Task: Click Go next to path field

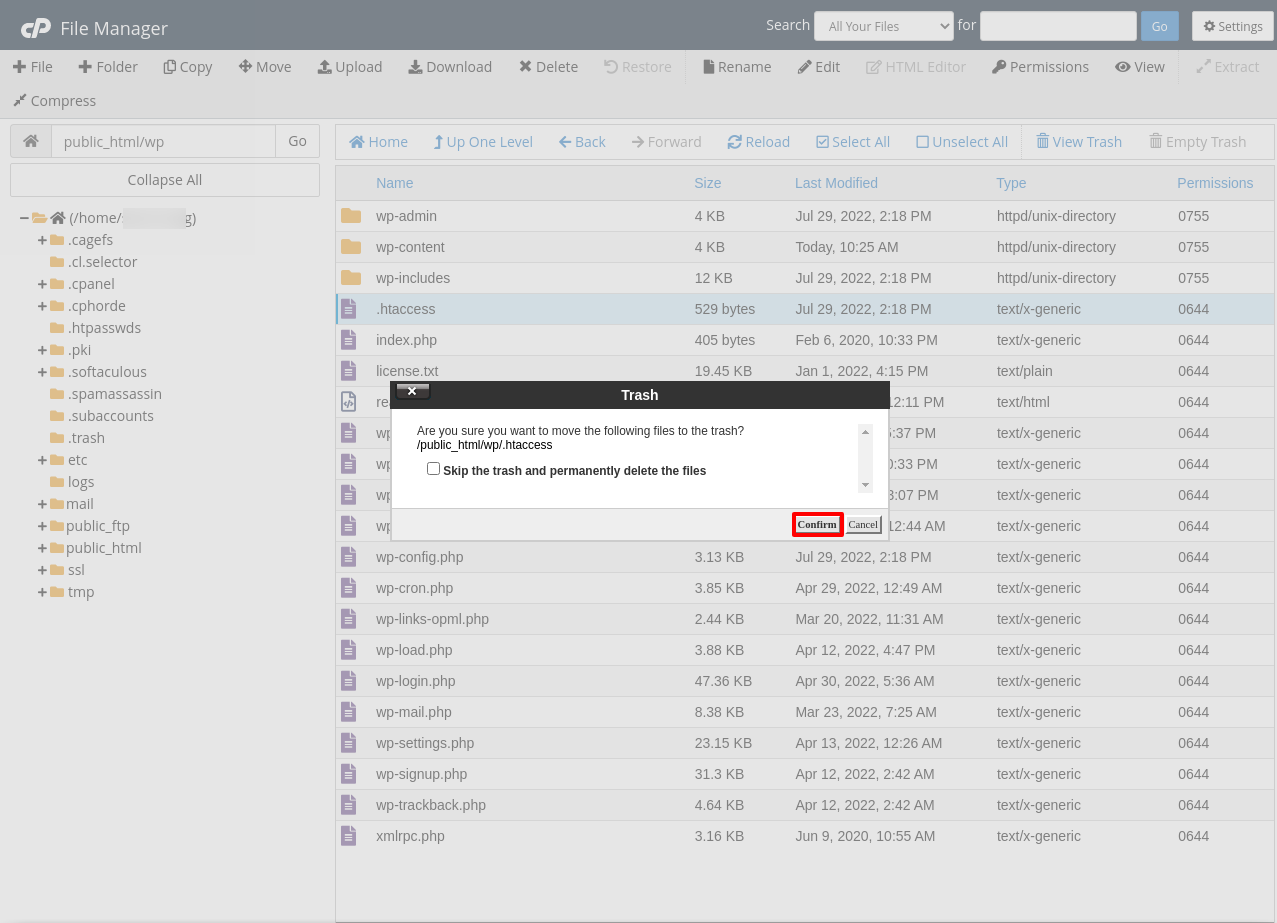Action: click(x=297, y=141)
